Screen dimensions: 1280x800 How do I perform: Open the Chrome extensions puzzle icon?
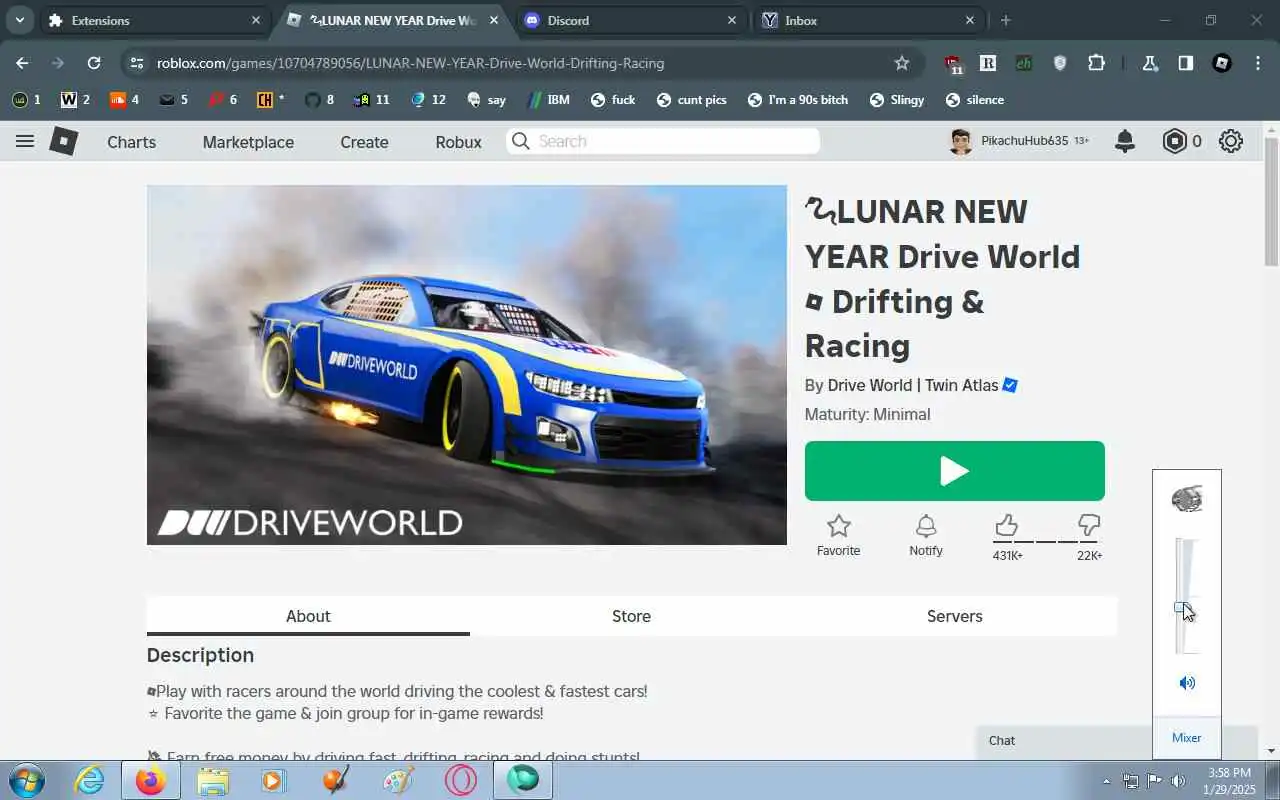tap(1096, 63)
